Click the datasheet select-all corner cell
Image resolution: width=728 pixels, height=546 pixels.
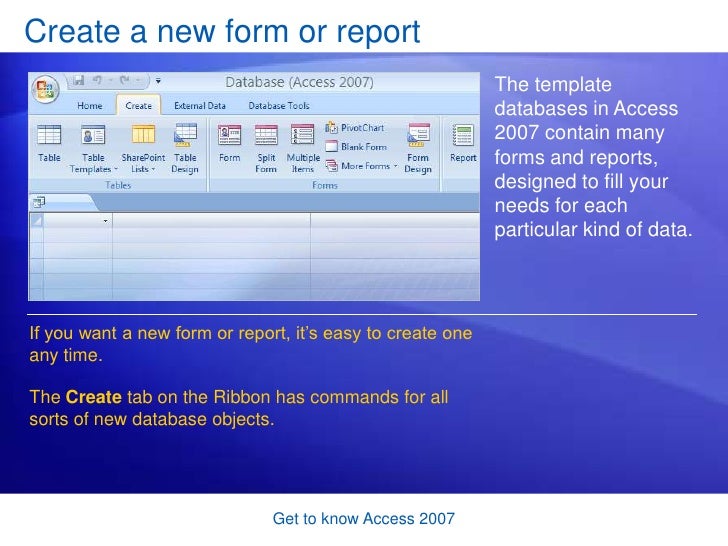(x=36, y=221)
